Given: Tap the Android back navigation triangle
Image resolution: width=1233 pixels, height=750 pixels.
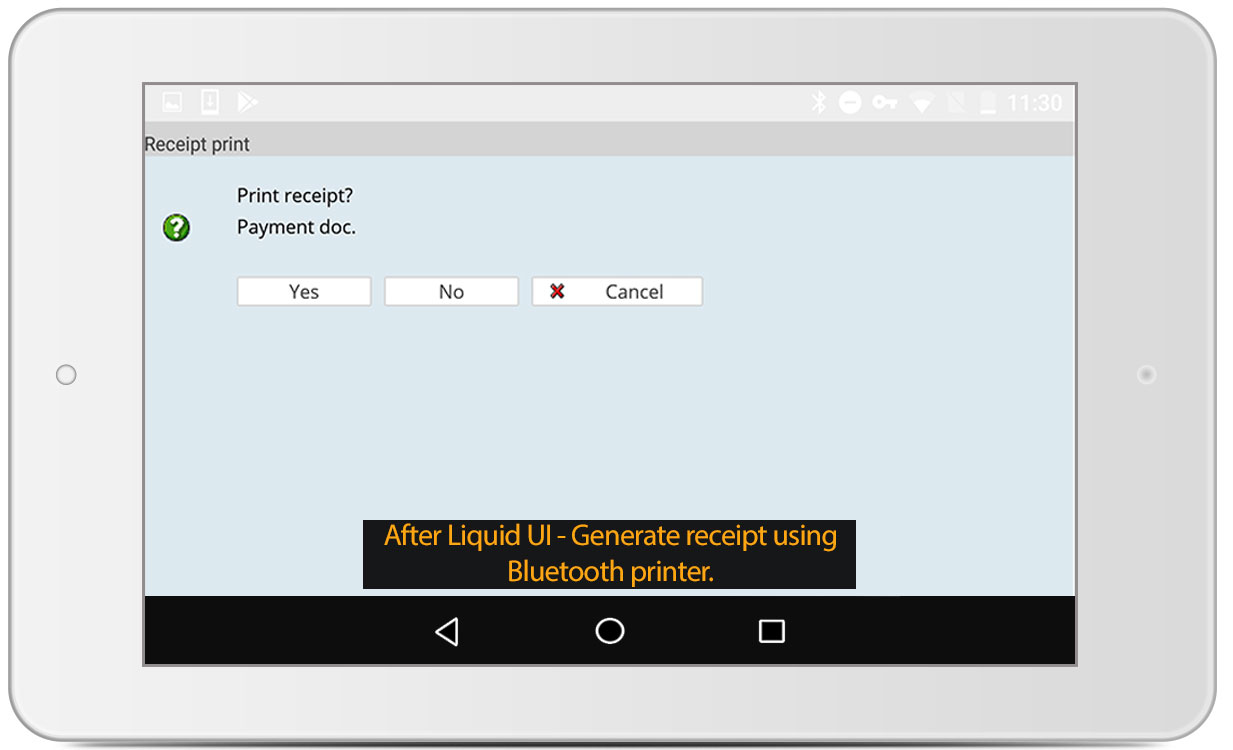Looking at the screenshot, I should coord(447,631).
